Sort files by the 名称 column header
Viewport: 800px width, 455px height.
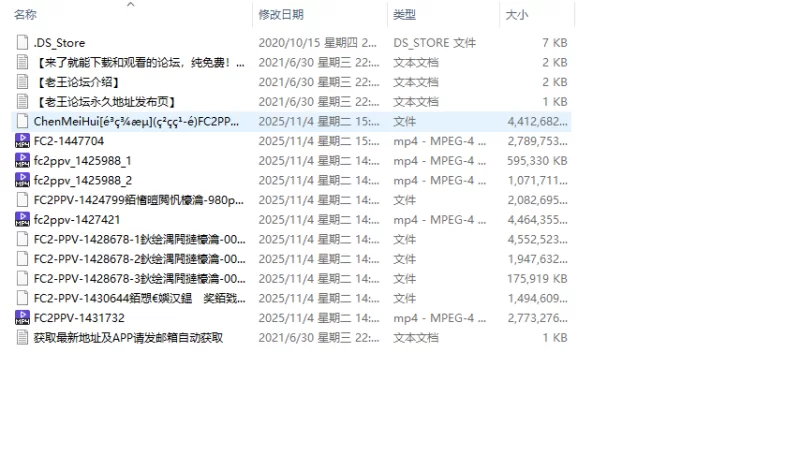(26, 15)
